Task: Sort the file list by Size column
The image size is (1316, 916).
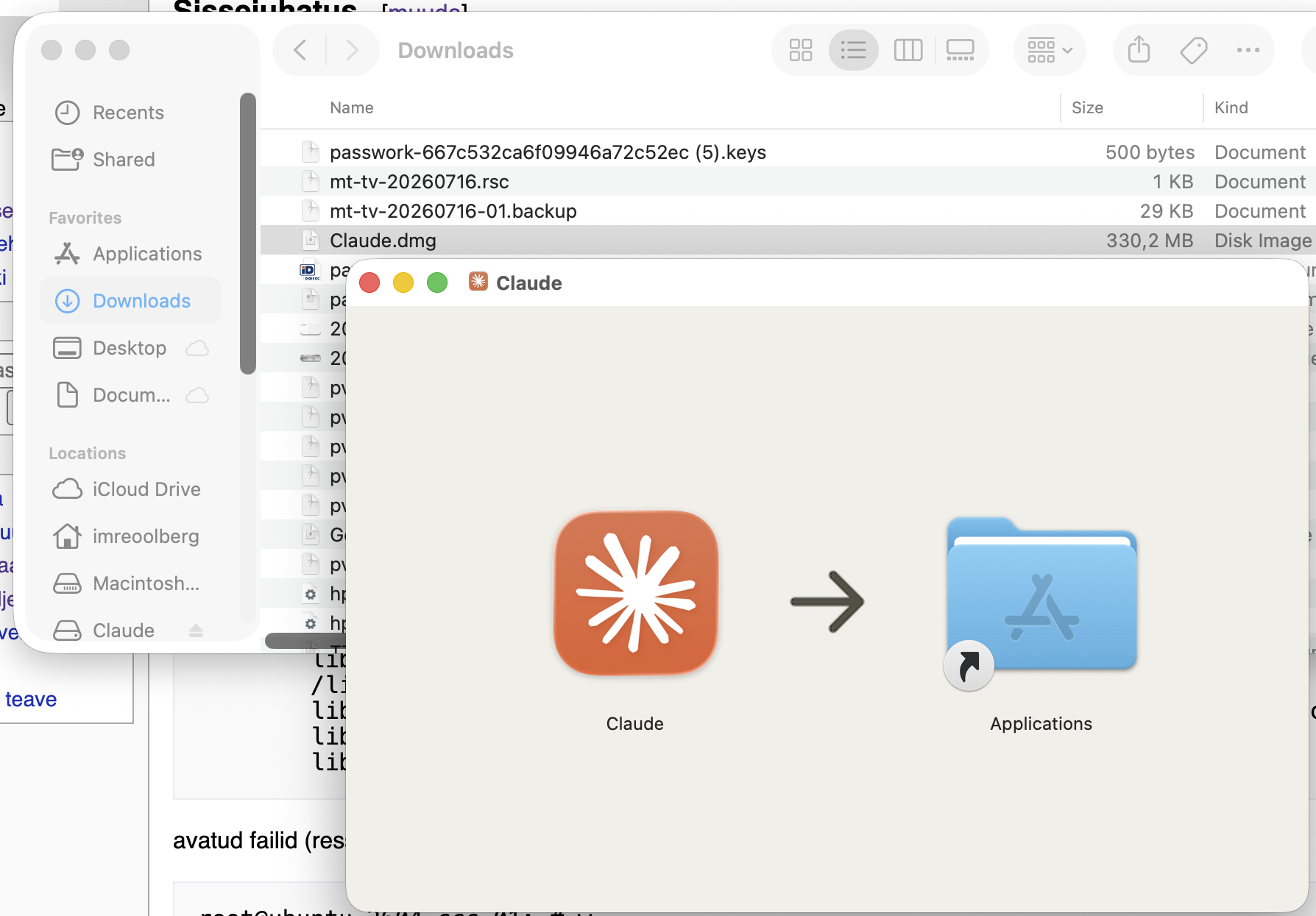Action: tap(1087, 108)
